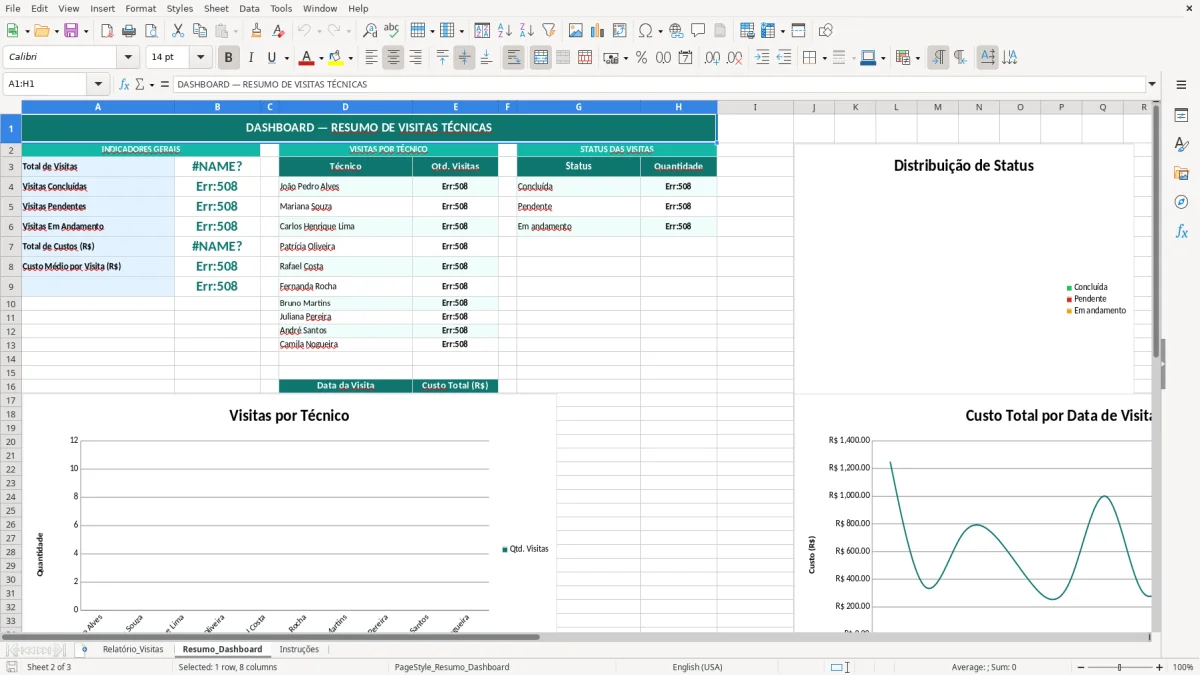Toggle Center Horizontally alignment
The height and width of the screenshot is (675, 1200).
point(393,58)
